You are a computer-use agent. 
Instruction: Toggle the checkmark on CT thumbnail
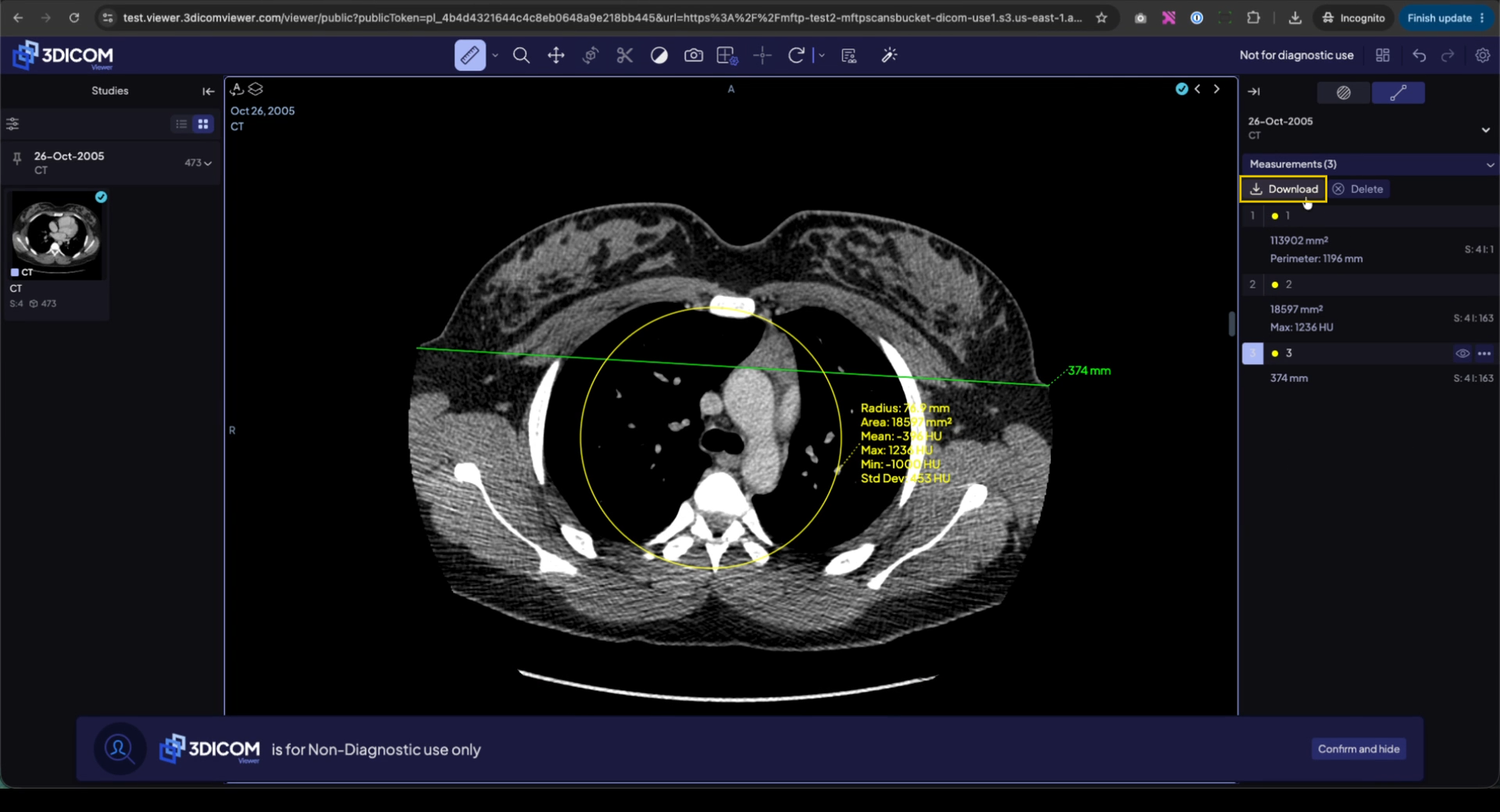click(101, 197)
